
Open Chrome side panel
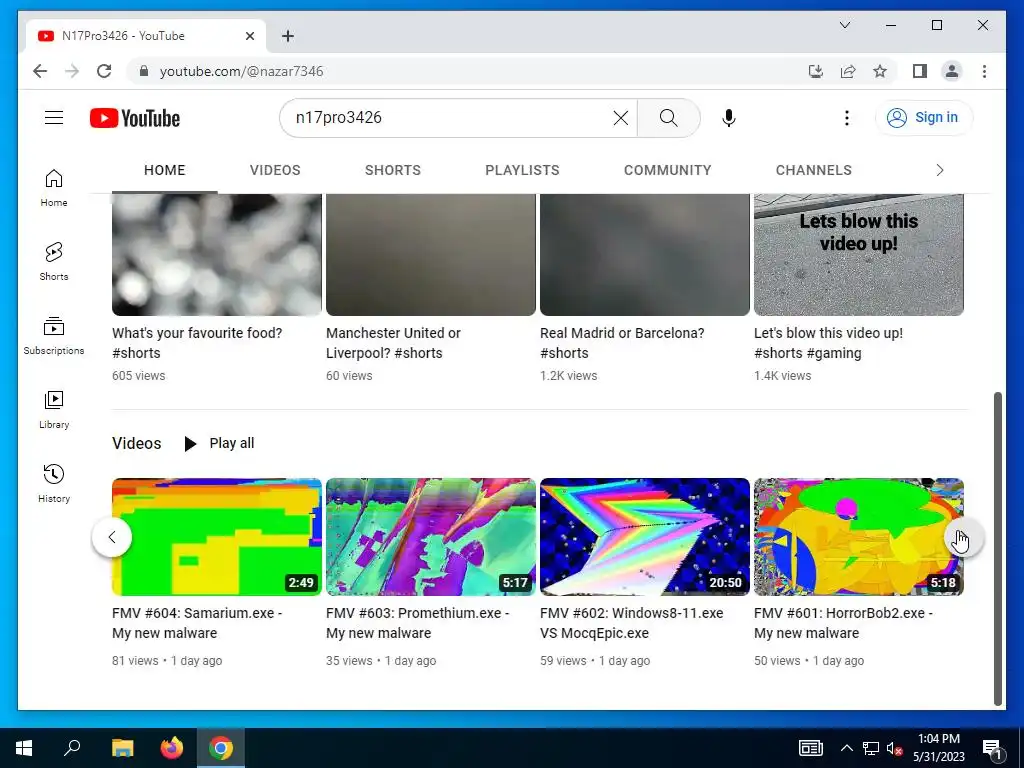pyautogui.click(x=920, y=71)
